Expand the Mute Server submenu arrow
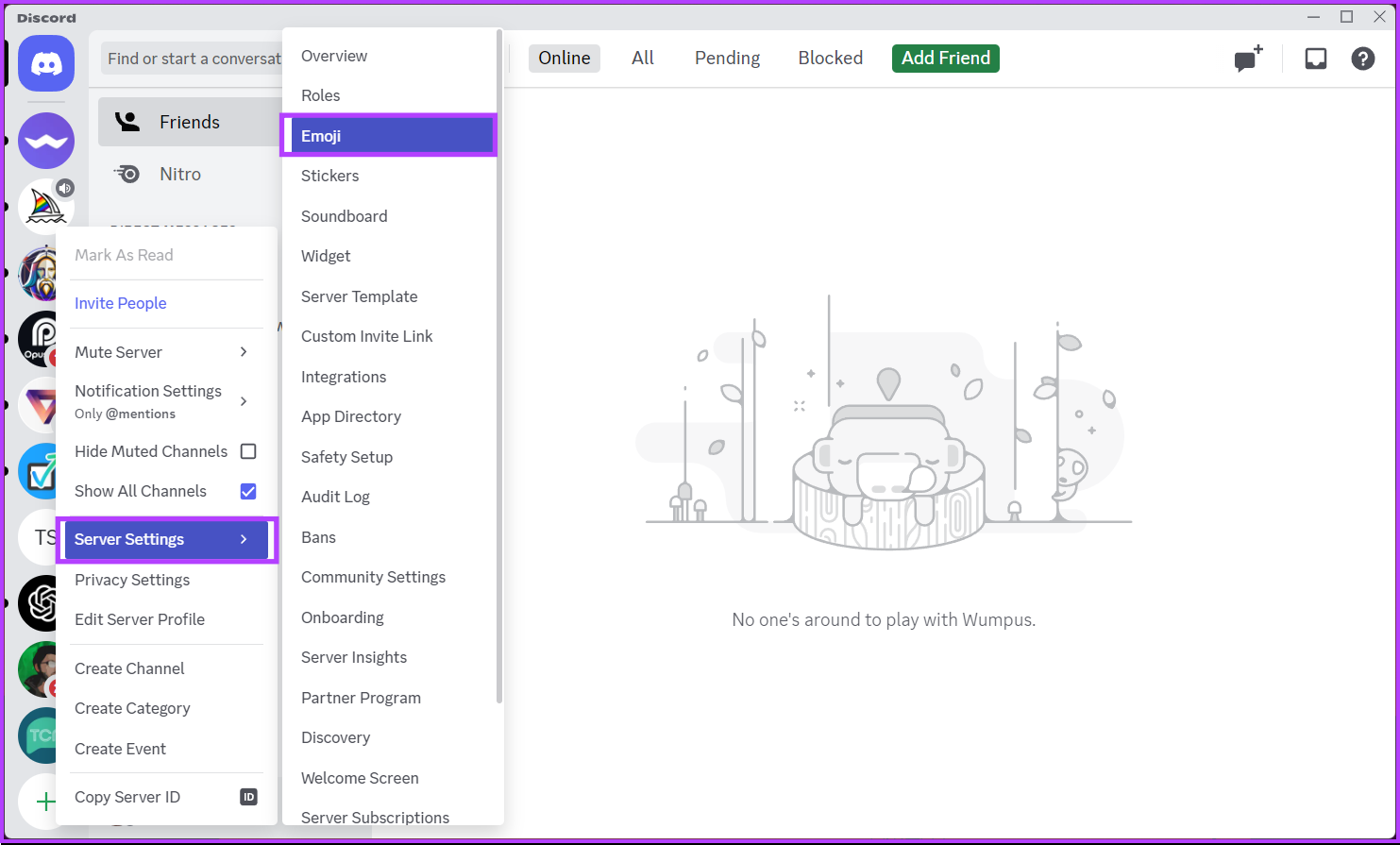This screenshot has height=845, width=1400. [244, 352]
